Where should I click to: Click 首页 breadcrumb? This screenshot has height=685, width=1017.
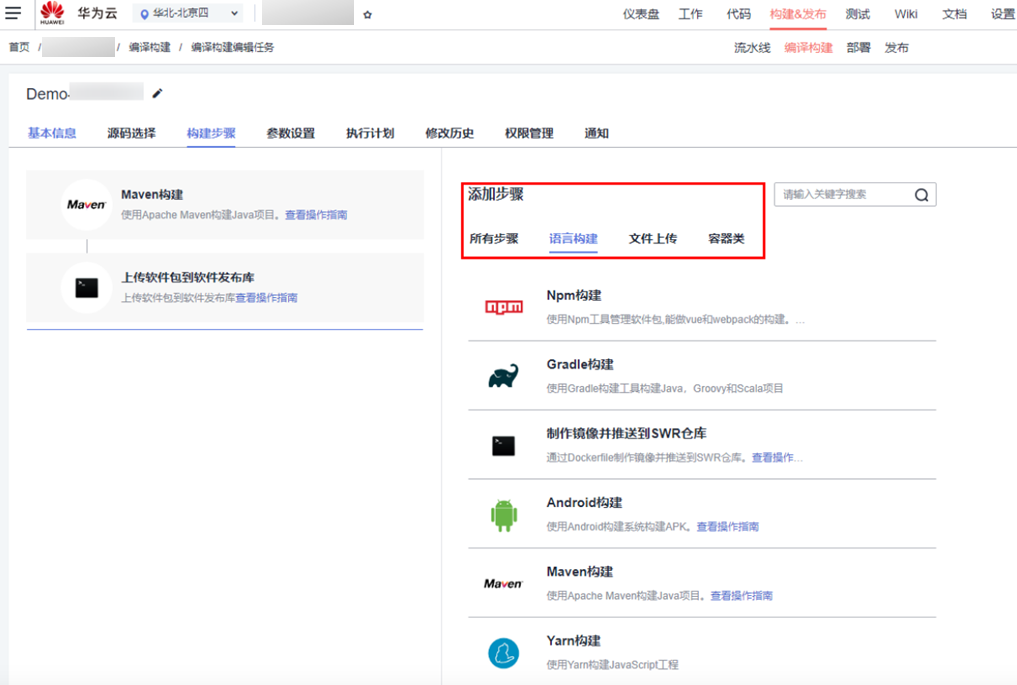19,47
